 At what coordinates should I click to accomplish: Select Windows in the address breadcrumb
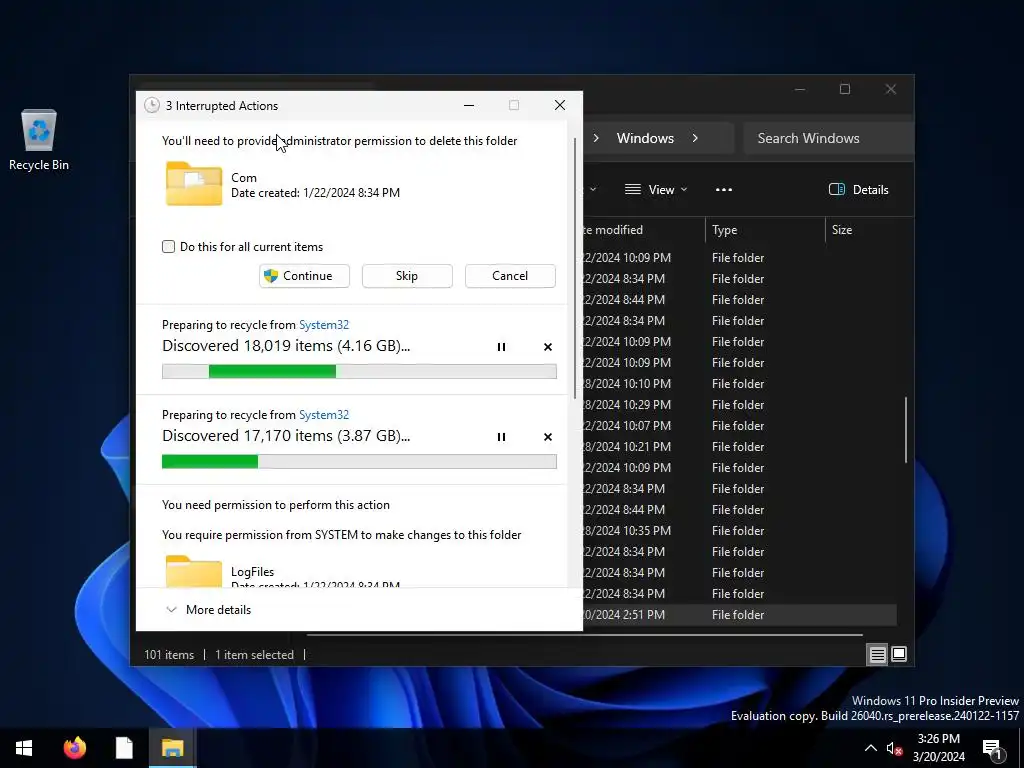pos(645,138)
